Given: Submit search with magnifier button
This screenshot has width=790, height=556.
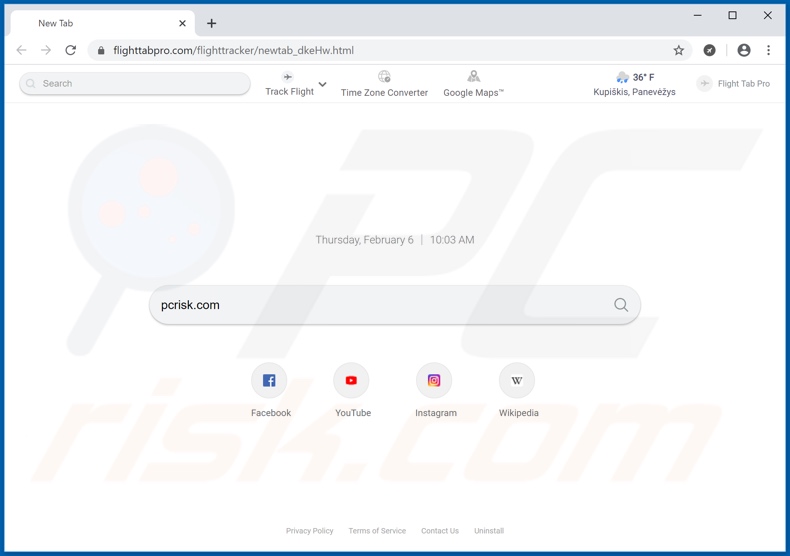Looking at the screenshot, I should (x=621, y=305).
